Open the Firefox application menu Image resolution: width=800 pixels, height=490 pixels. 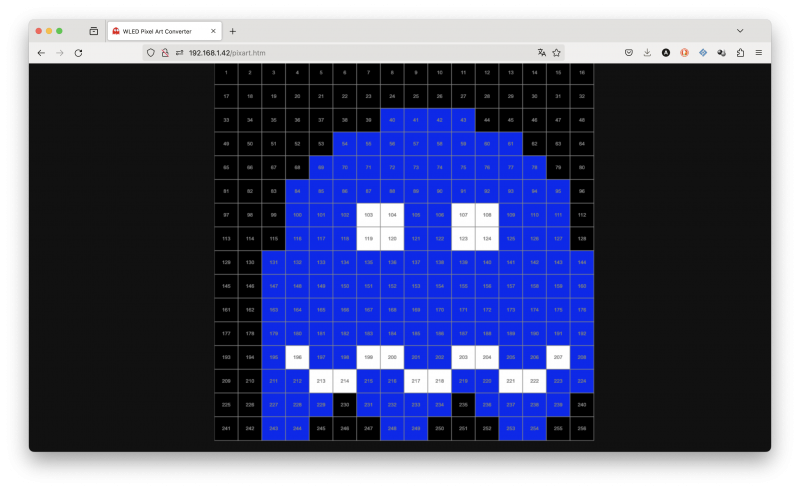[759, 53]
